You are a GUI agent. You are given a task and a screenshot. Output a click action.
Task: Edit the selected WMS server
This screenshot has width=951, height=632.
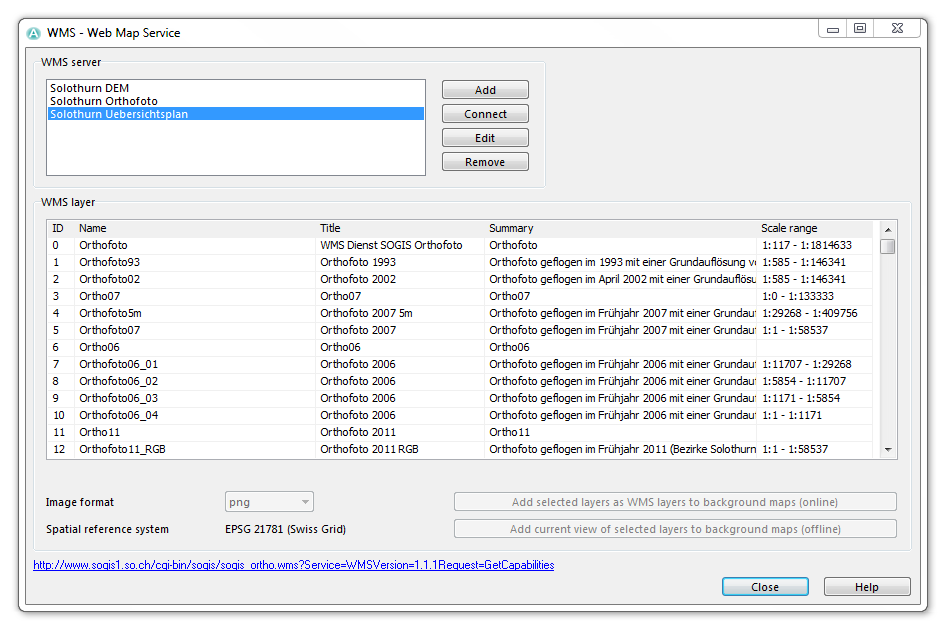pyautogui.click(x=485, y=138)
